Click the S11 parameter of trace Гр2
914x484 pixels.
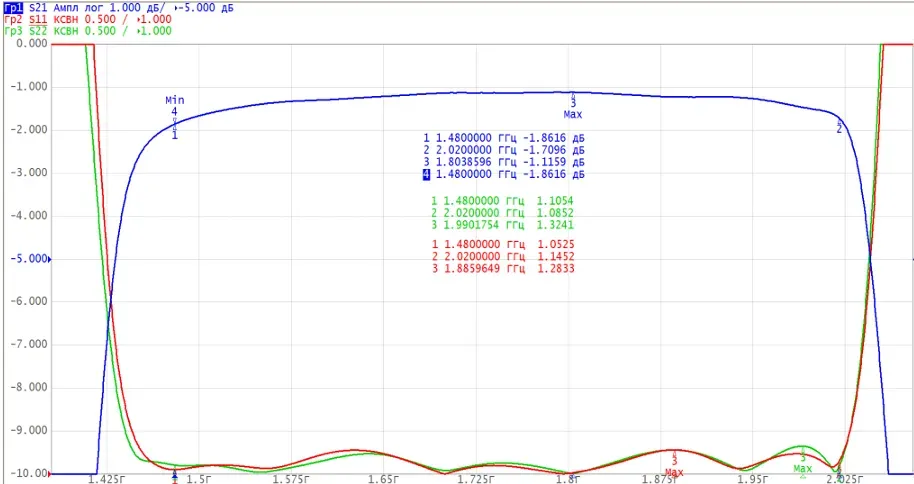point(38,19)
